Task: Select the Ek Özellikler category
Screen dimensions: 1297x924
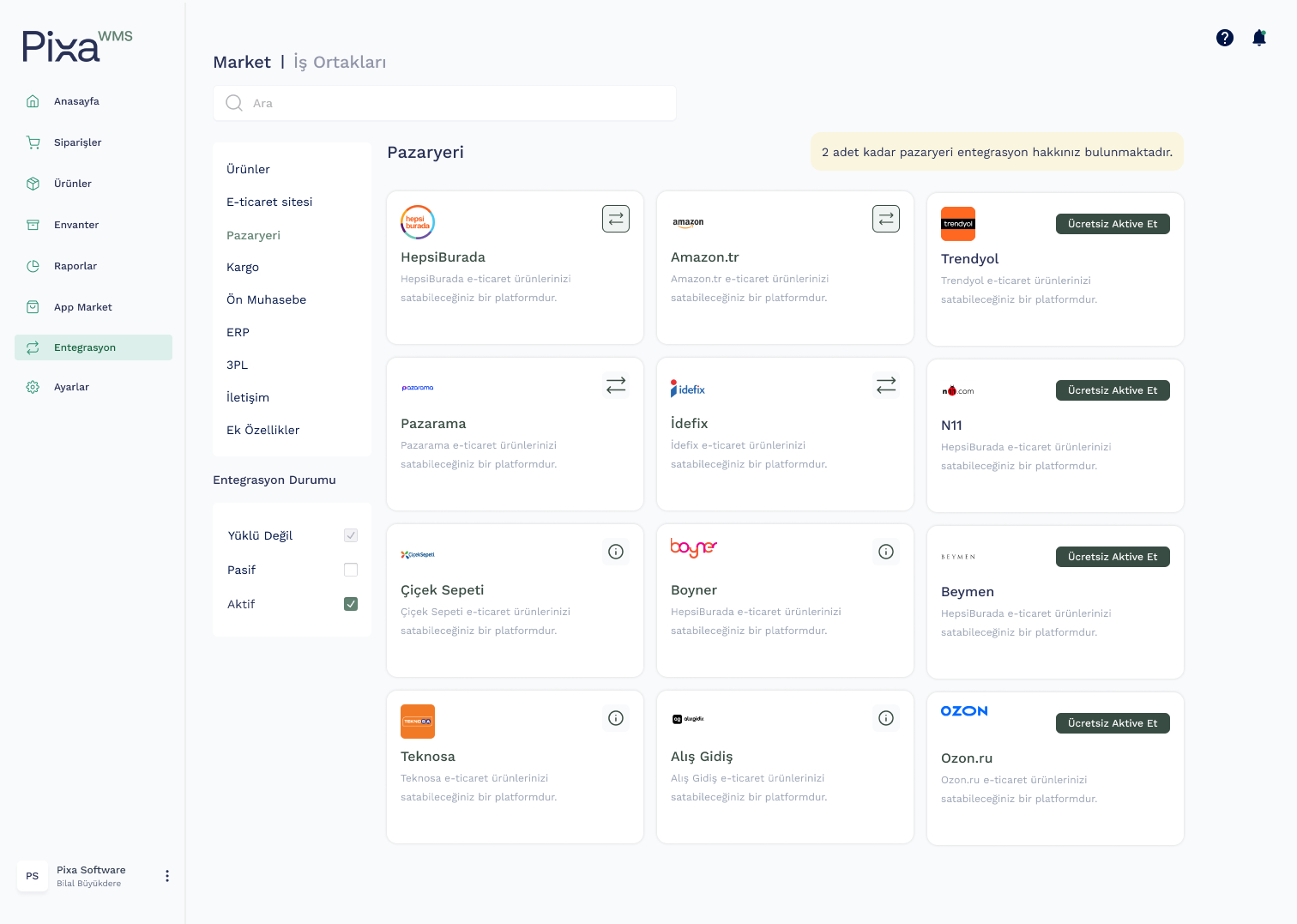Action: coord(262,430)
